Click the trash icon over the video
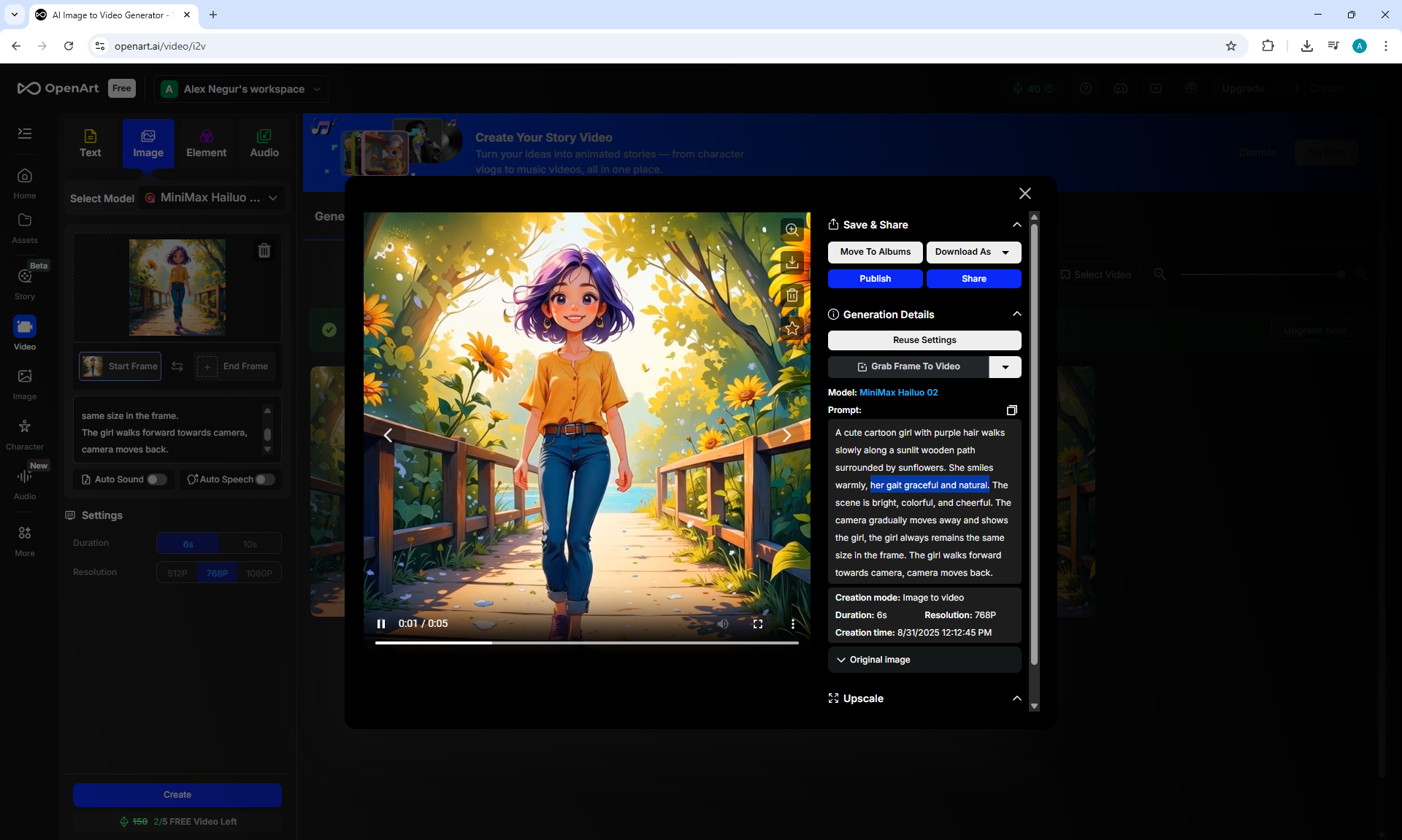Viewport: 1402px width, 840px height. coord(792,296)
